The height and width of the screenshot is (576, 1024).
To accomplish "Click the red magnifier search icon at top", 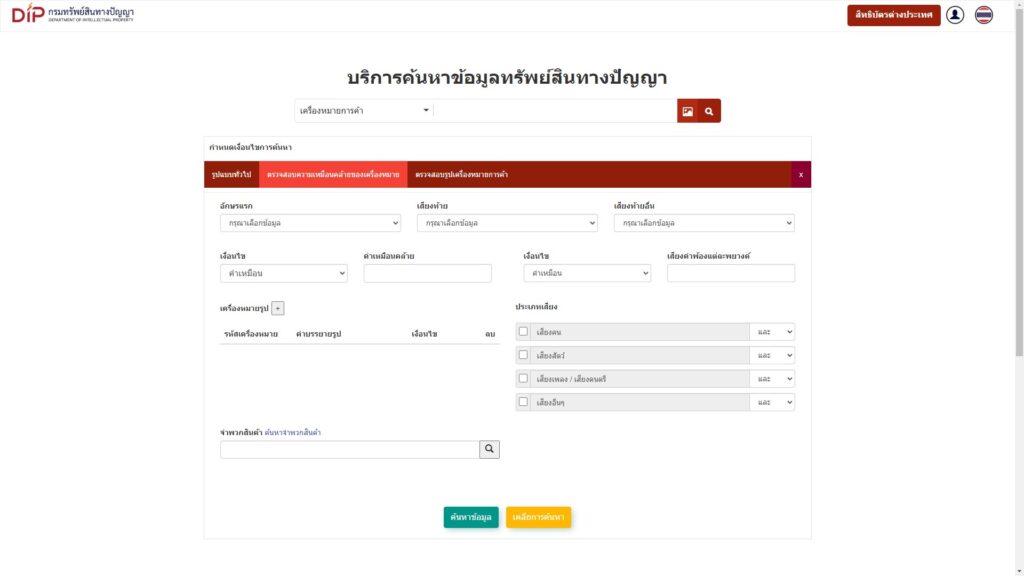I will 709,111.
